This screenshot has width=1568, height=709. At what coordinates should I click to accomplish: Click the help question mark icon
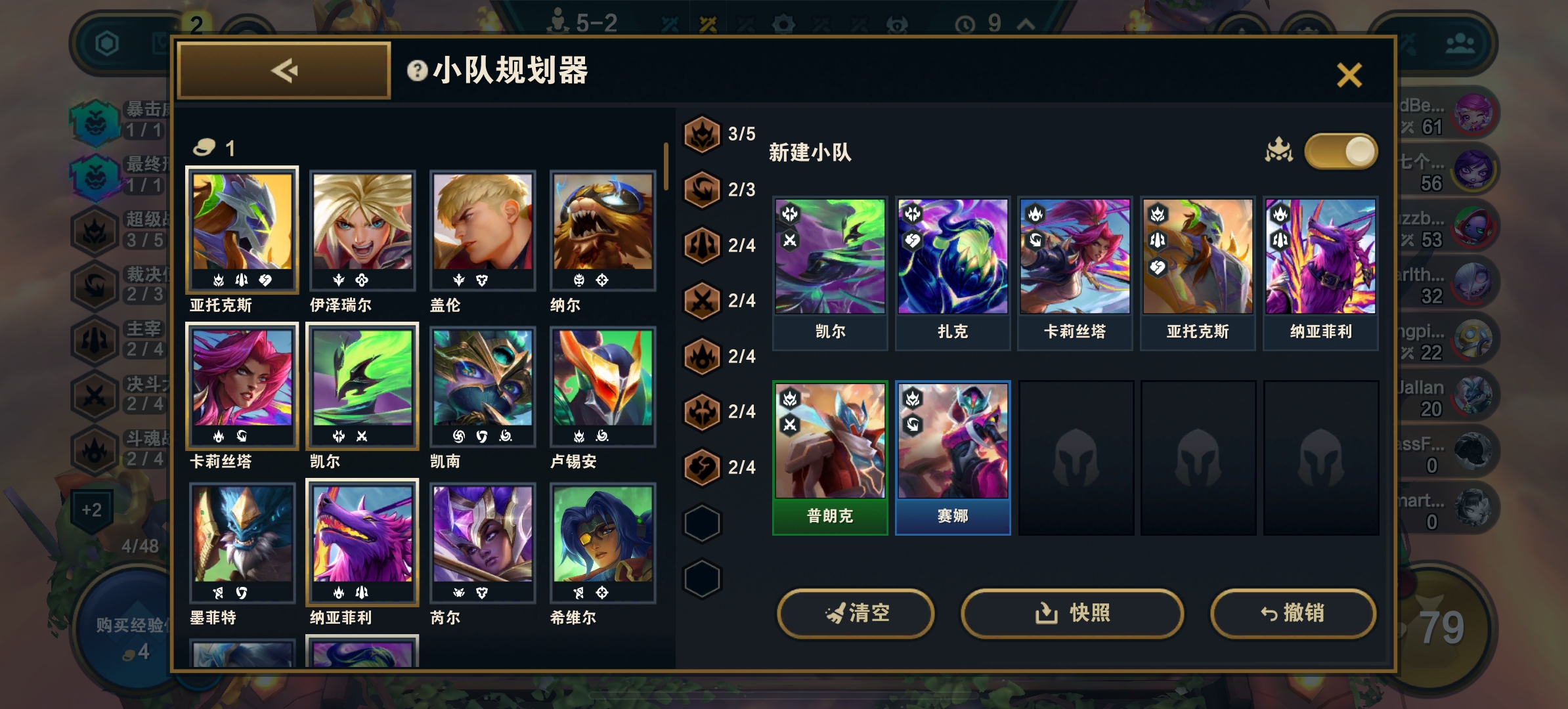[417, 70]
